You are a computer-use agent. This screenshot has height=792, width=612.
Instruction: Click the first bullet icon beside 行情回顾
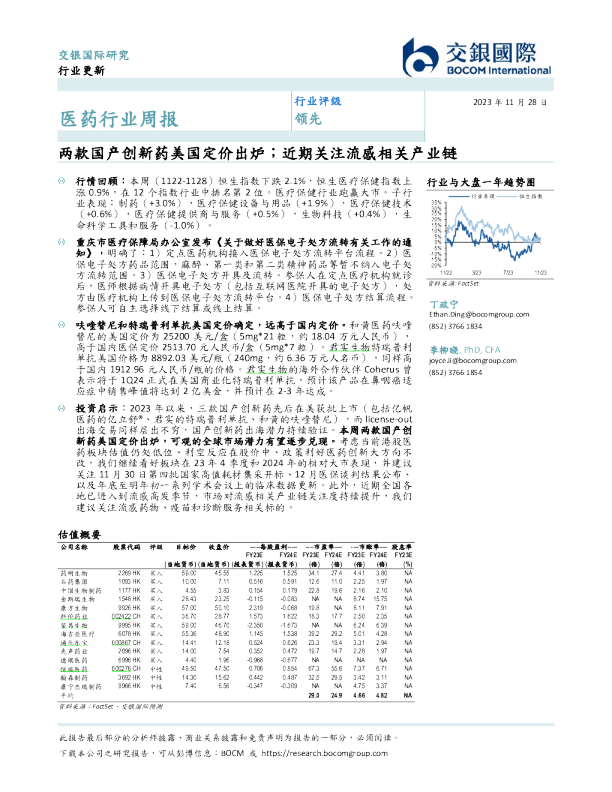pos(65,175)
